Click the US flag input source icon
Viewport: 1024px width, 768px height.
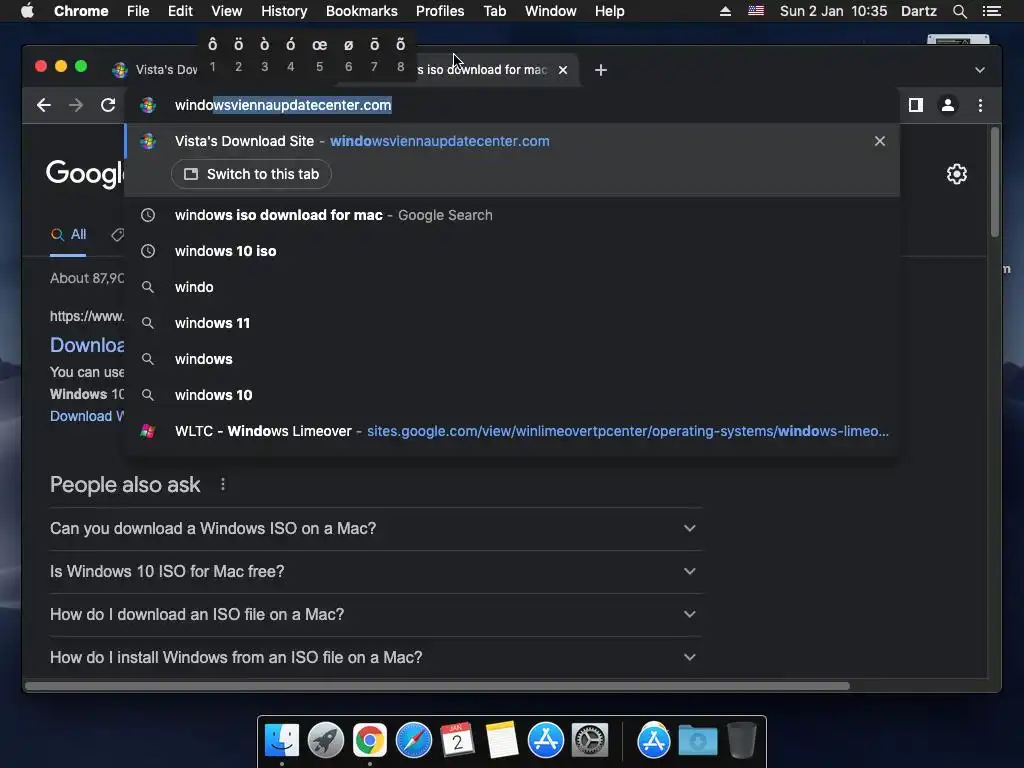[x=756, y=11]
